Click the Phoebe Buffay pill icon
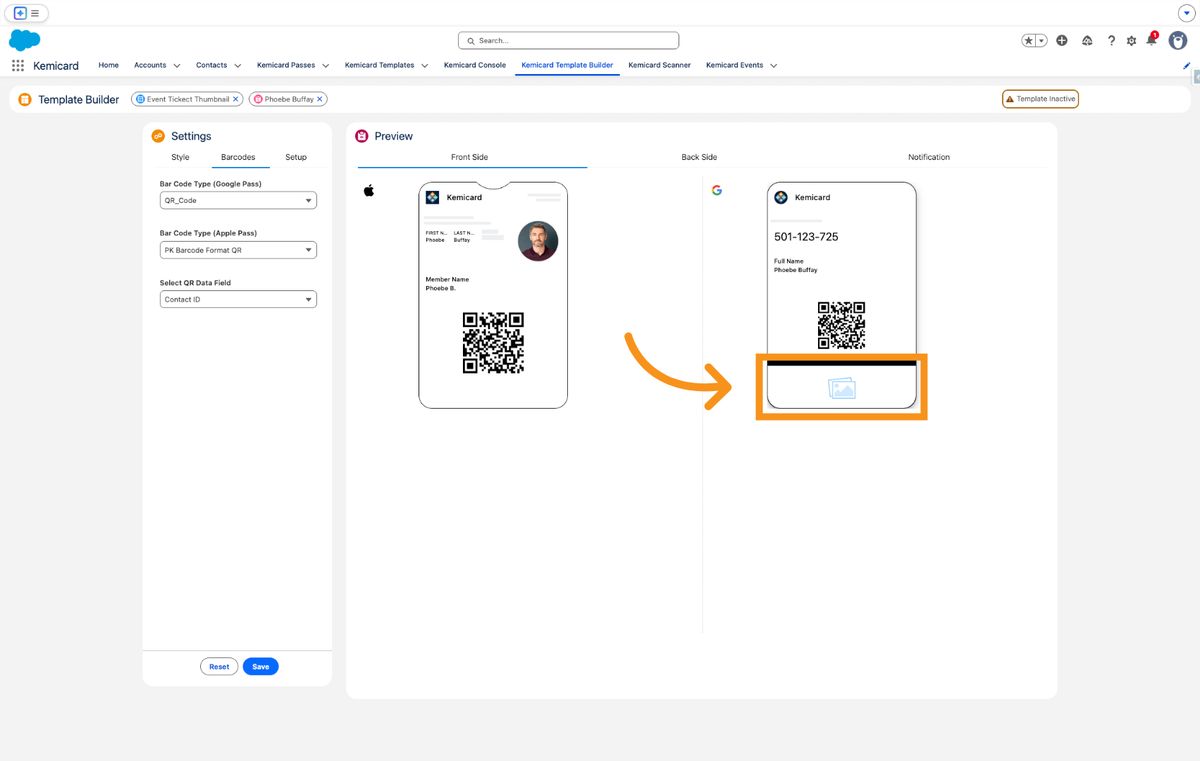1200x761 pixels. tap(258, 99)
